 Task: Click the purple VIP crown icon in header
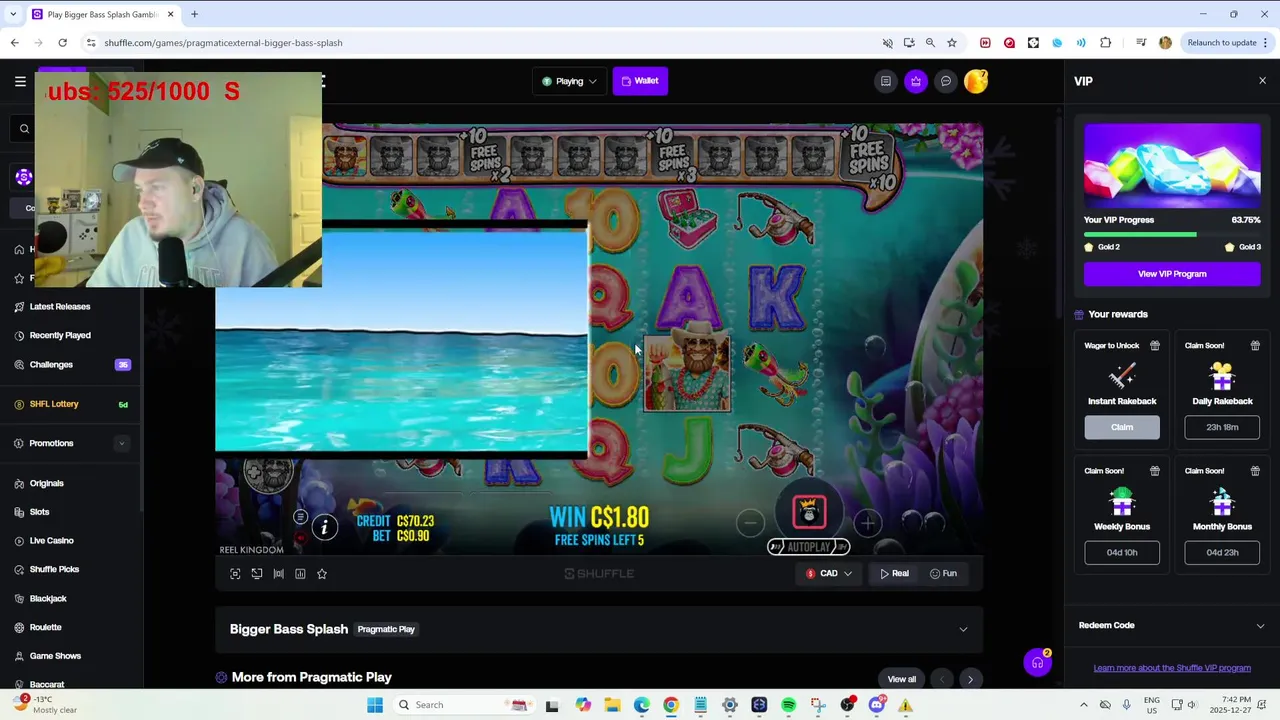point(915,81)
